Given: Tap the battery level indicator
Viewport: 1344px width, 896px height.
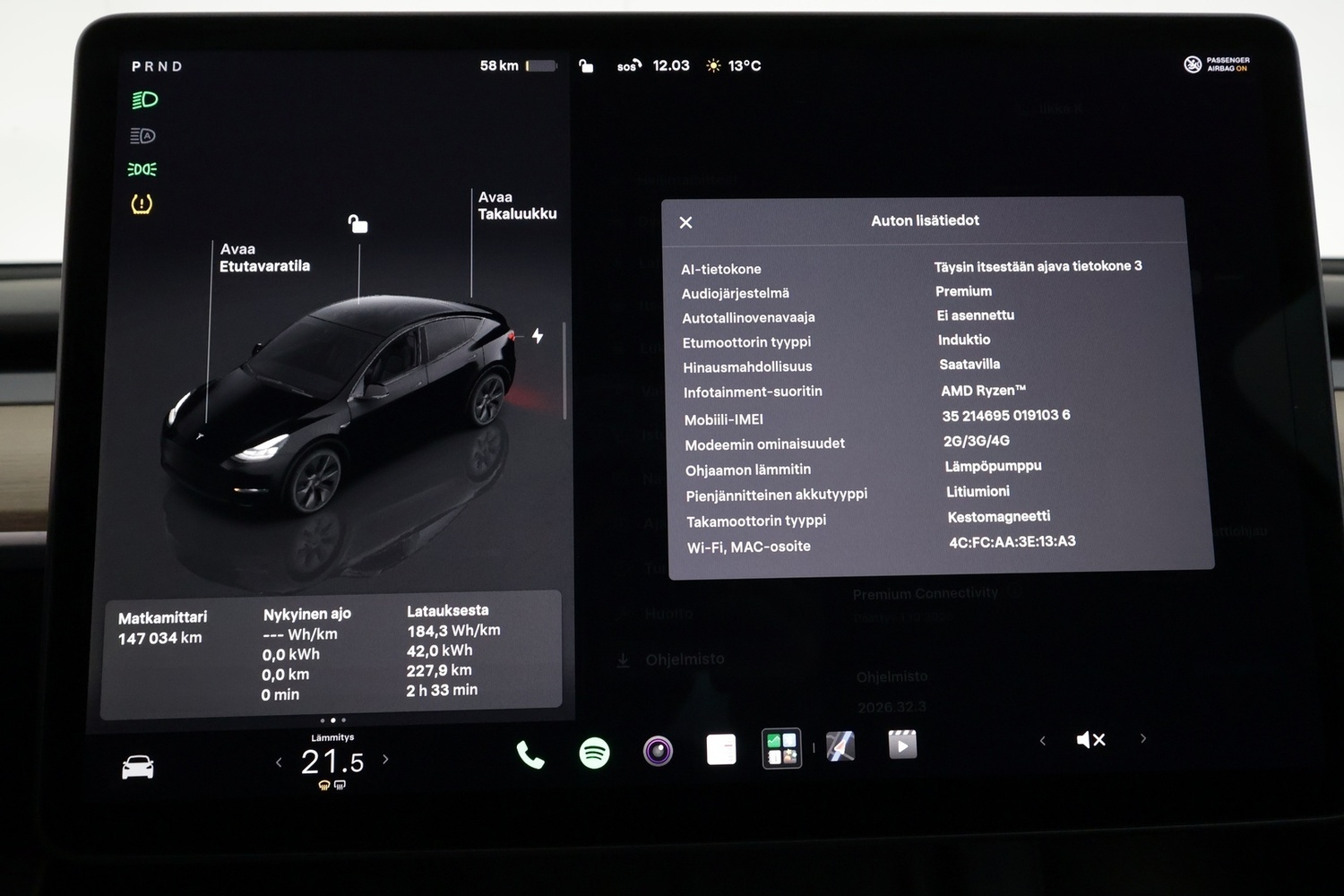Looking at the screenshot, I should click(x=542, y=65).
